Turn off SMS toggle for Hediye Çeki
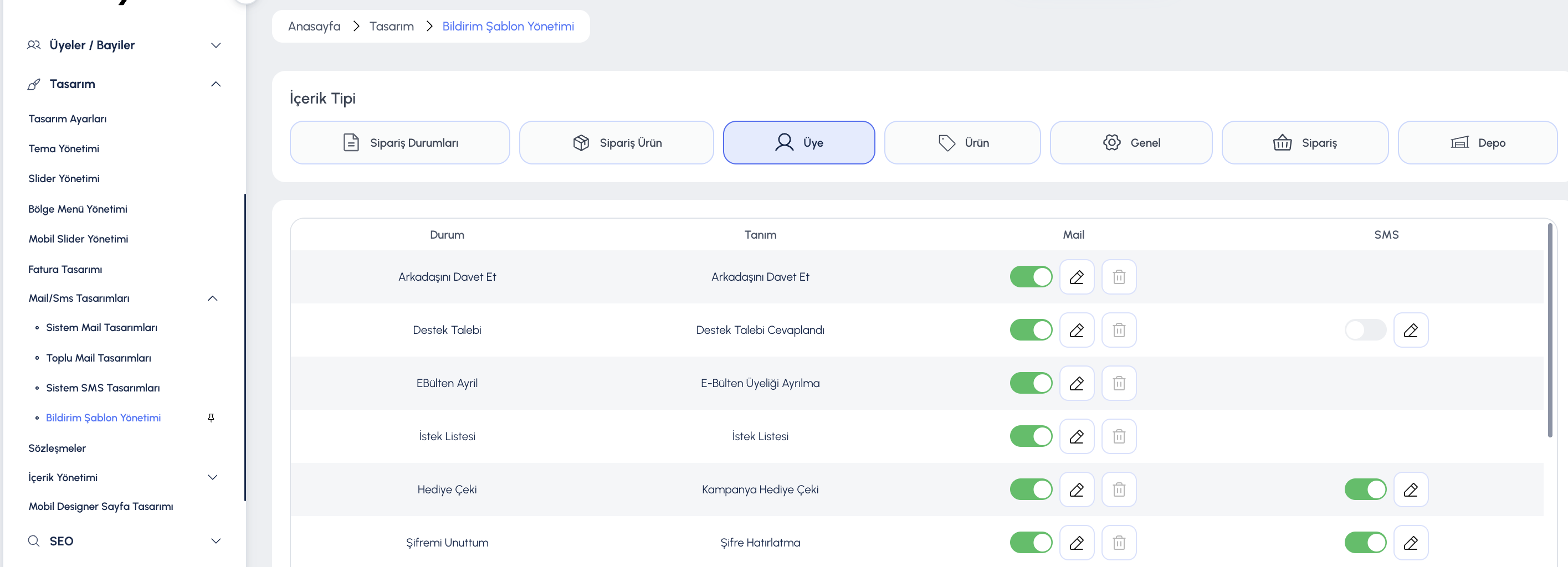Viewport: 1568px width, 567px height. click(x=1365, y=489)
